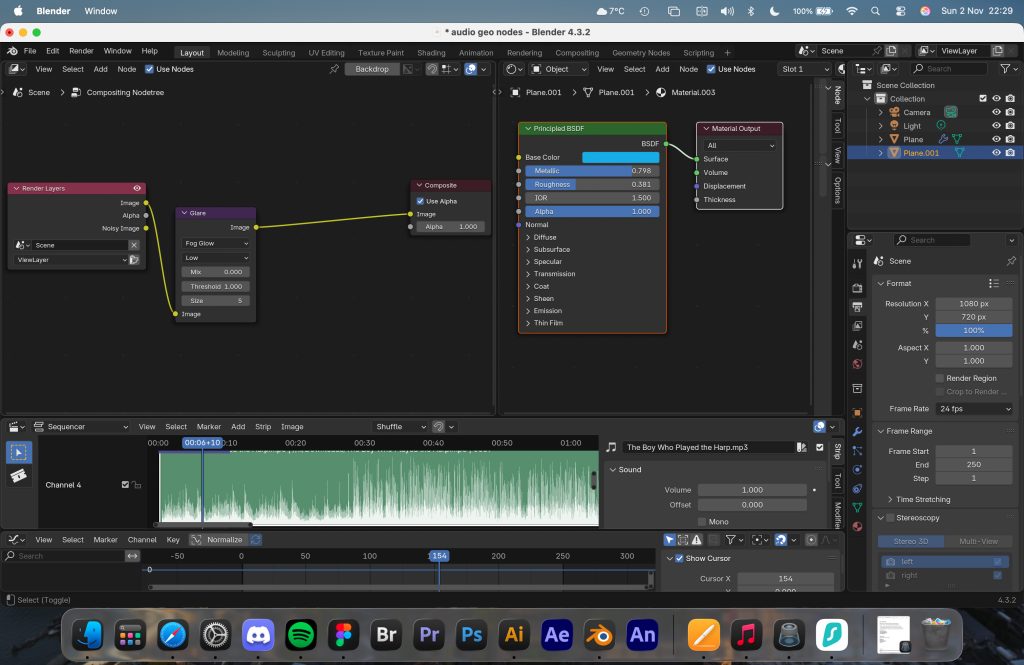
Task: Open Blender from the macOS dock
Action: (599, 634)
